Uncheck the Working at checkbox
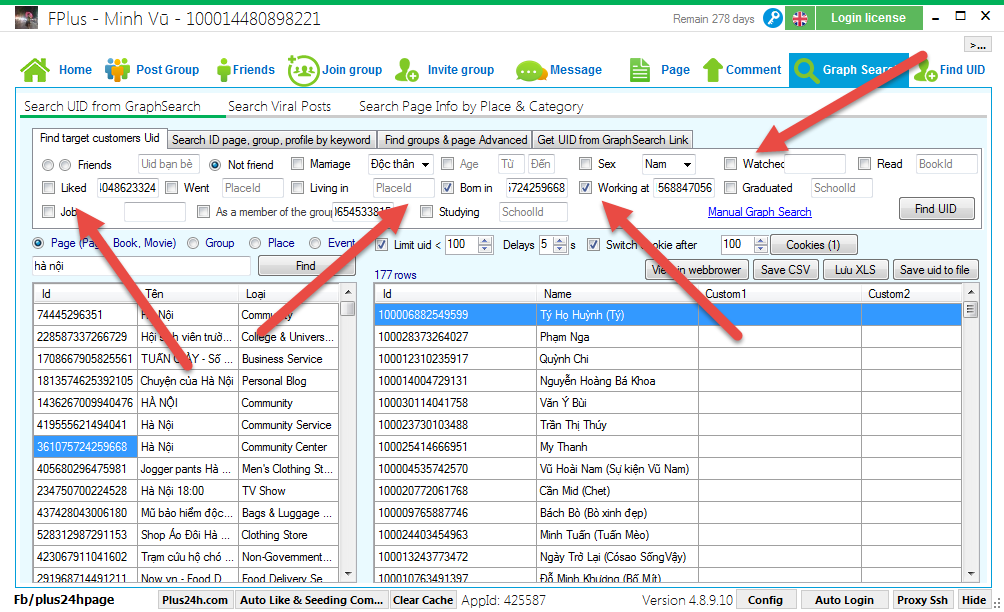The image size is (1004, 612). click(585, 188)
